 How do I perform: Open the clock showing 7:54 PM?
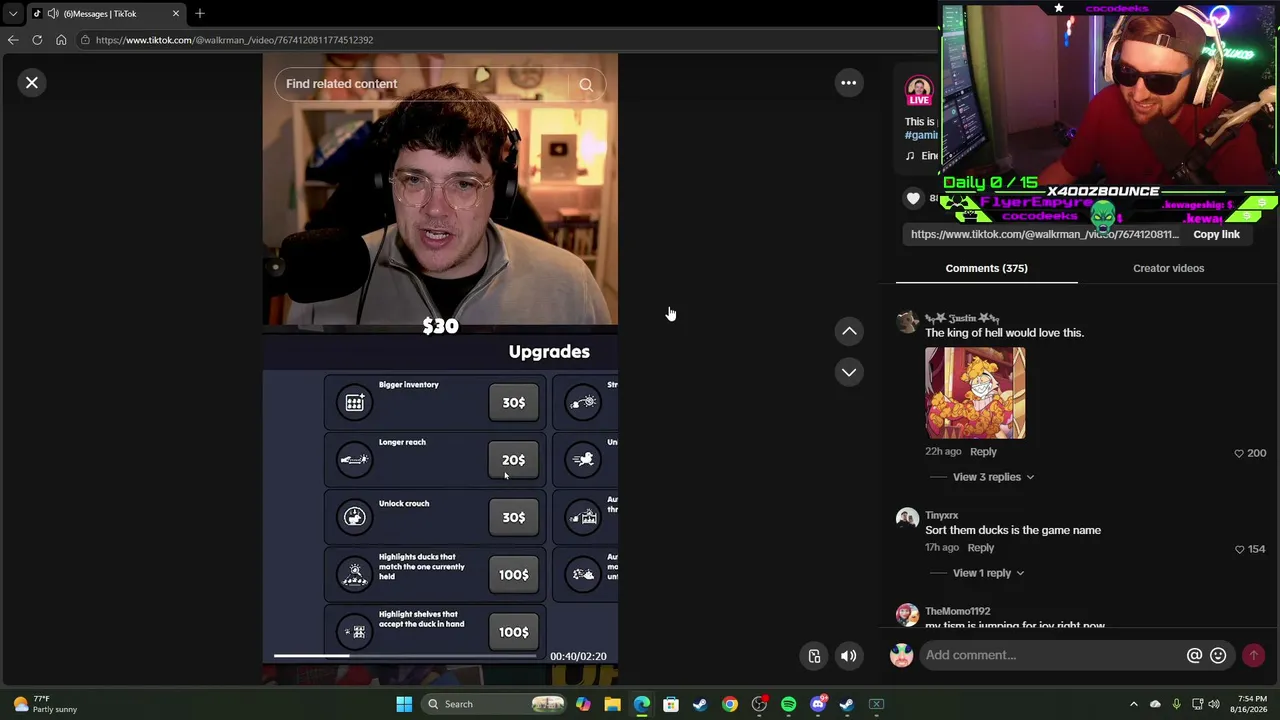1252,704
